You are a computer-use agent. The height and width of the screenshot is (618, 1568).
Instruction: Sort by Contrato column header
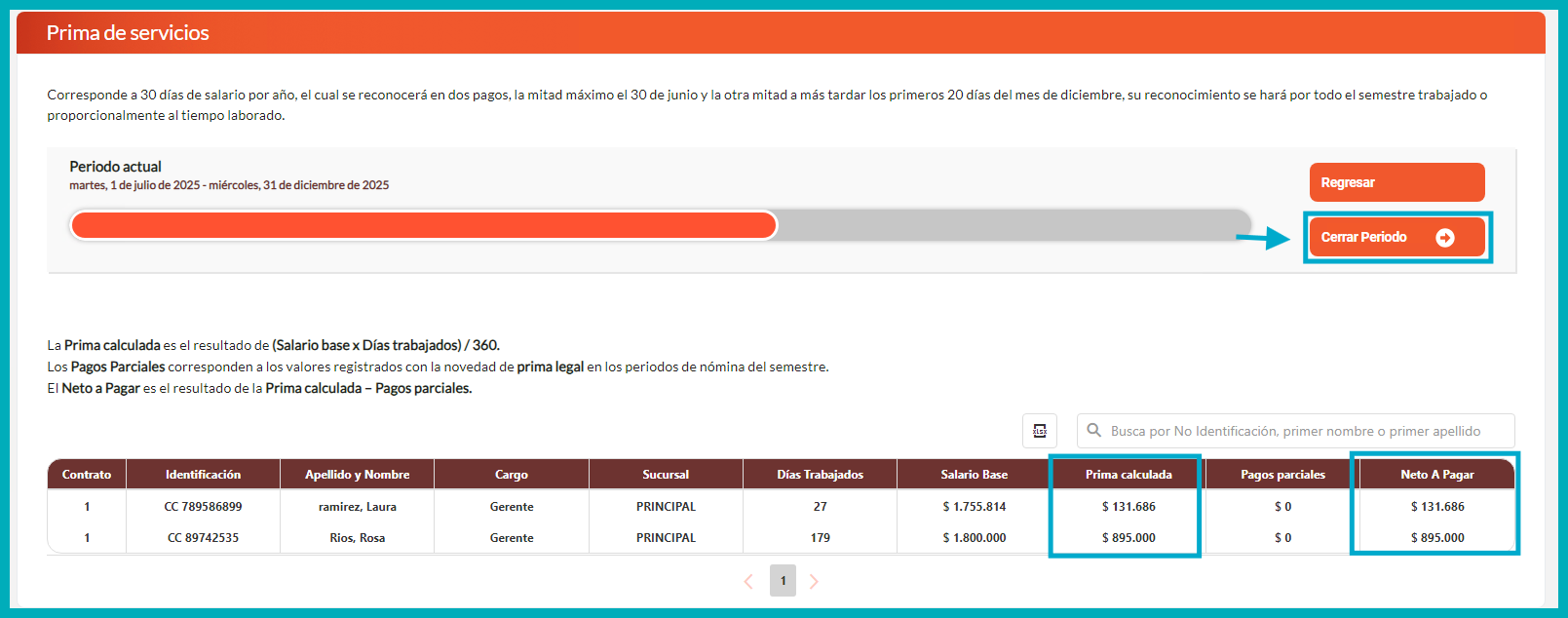point(87,475)
